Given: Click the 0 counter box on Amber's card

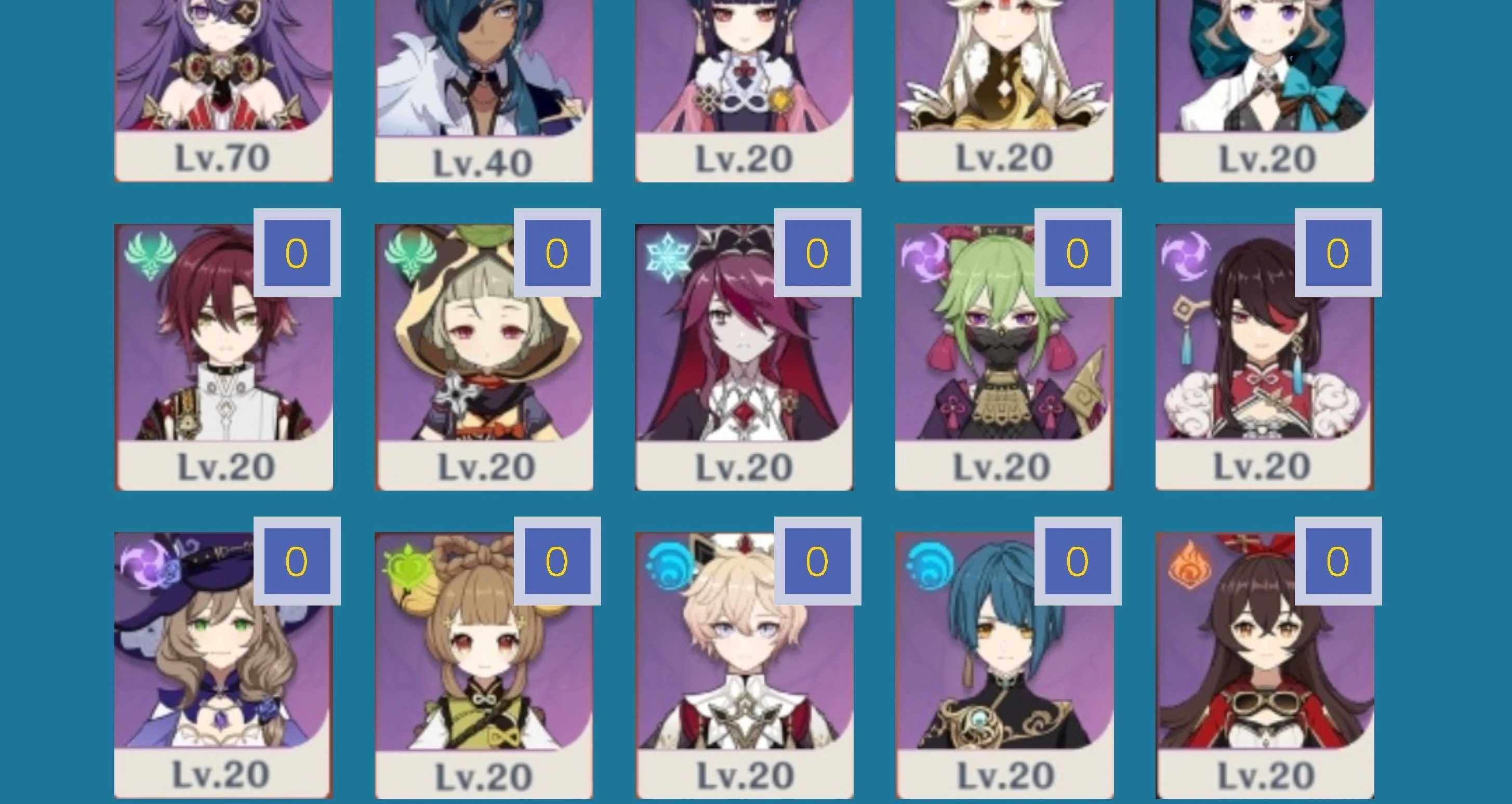Looking at the screenshot, I should click(1338, 561).
